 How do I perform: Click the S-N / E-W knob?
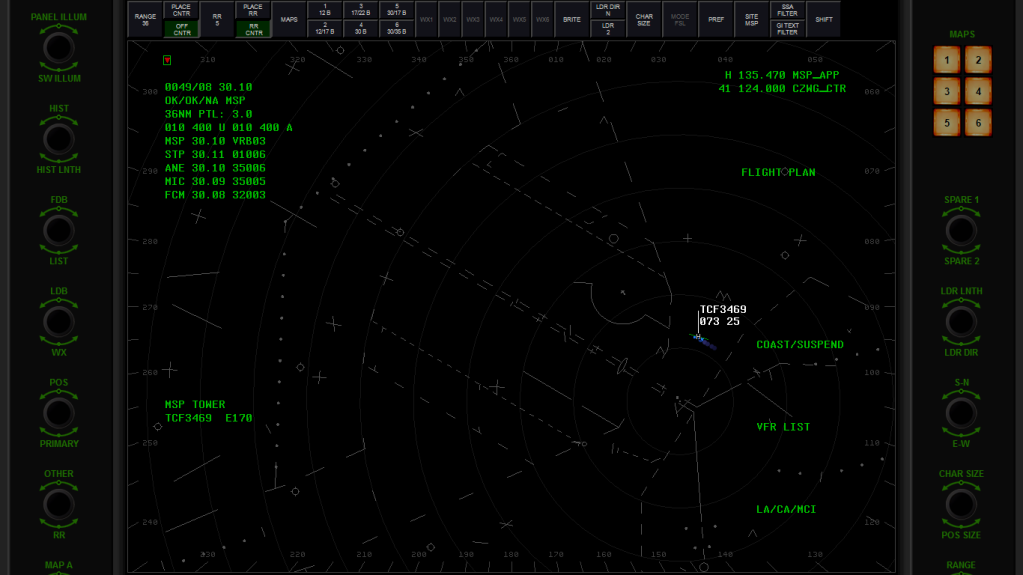(x=961, y=413)
